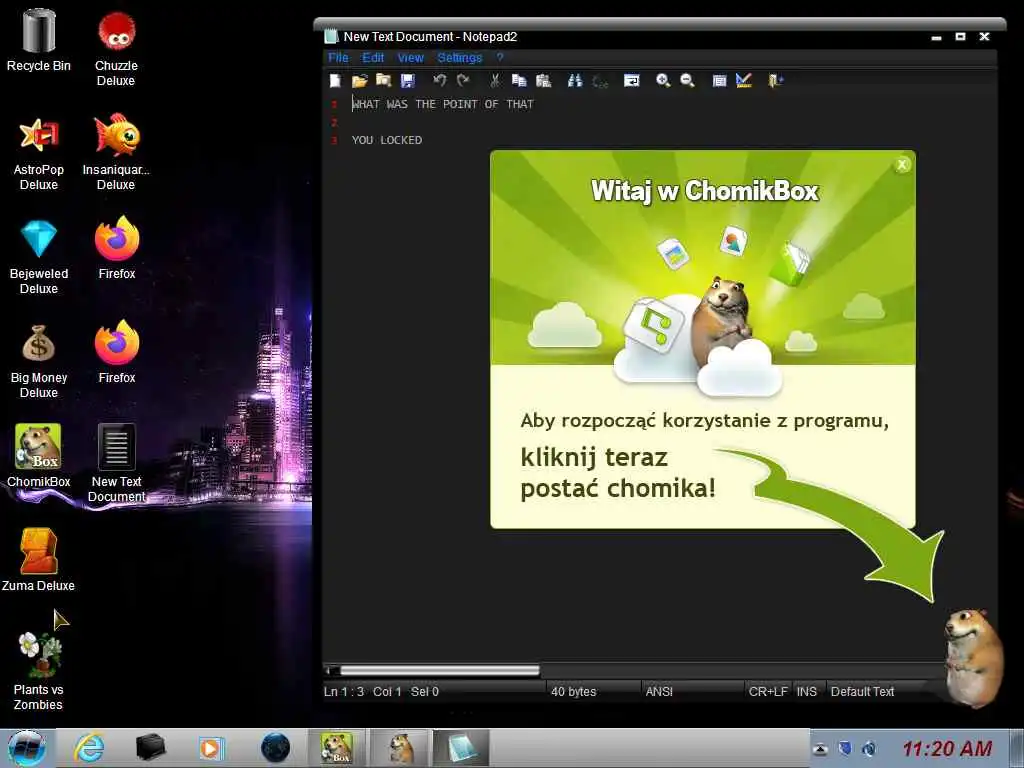Toggle the INS insert mode indicator
1024x768 pixels.
(x=807, y=691)
